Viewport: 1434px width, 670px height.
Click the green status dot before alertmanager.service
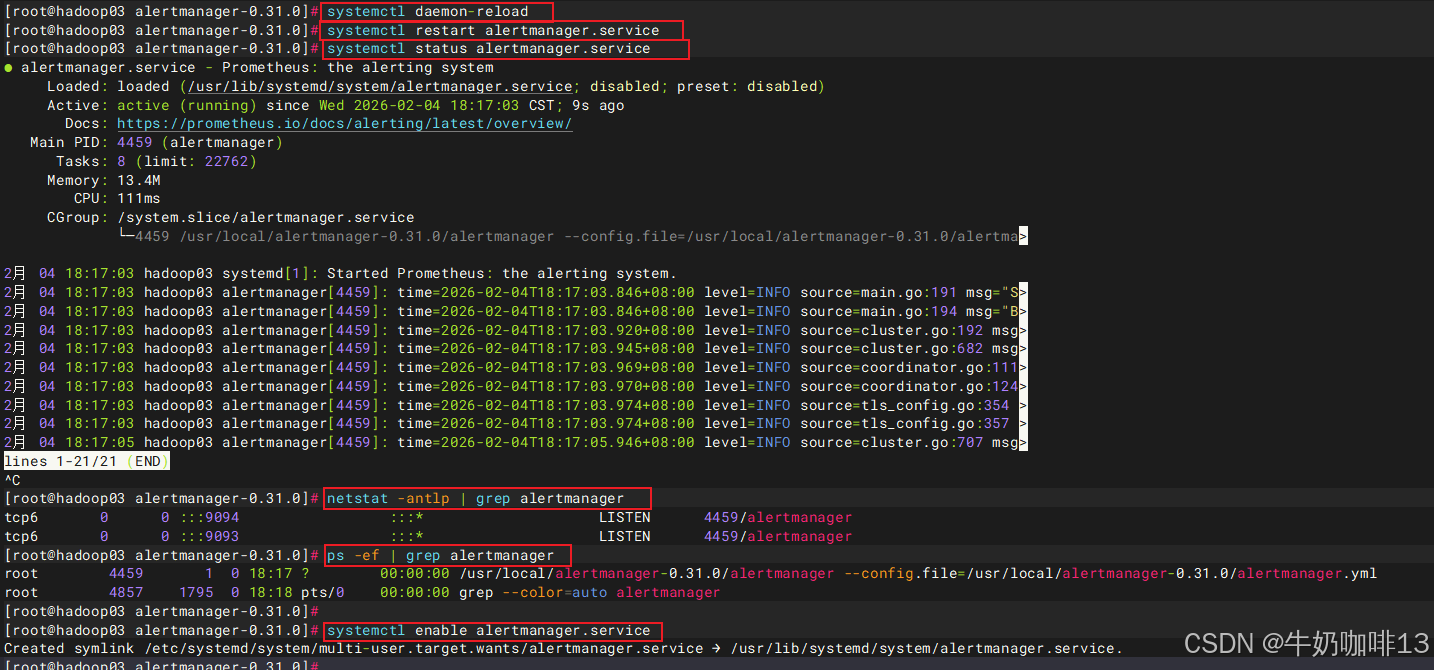pos(9,68)
